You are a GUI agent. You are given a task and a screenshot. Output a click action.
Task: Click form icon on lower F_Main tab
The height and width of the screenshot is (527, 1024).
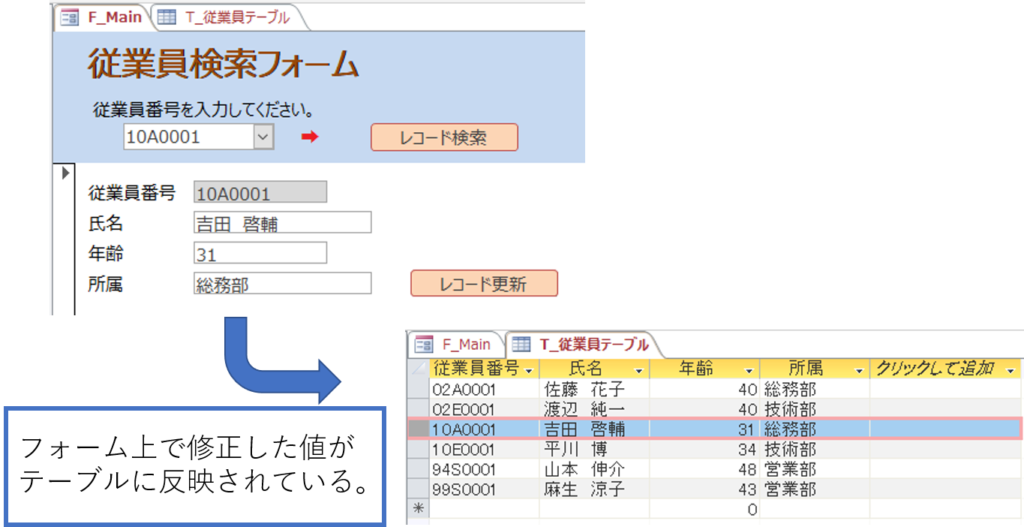coord(424,344)
